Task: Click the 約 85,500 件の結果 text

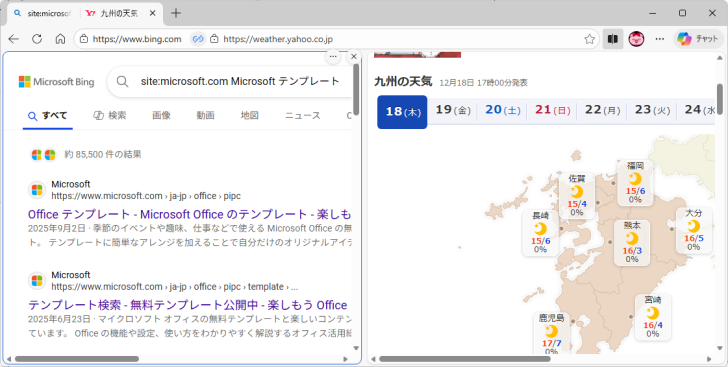Action: 103,154
